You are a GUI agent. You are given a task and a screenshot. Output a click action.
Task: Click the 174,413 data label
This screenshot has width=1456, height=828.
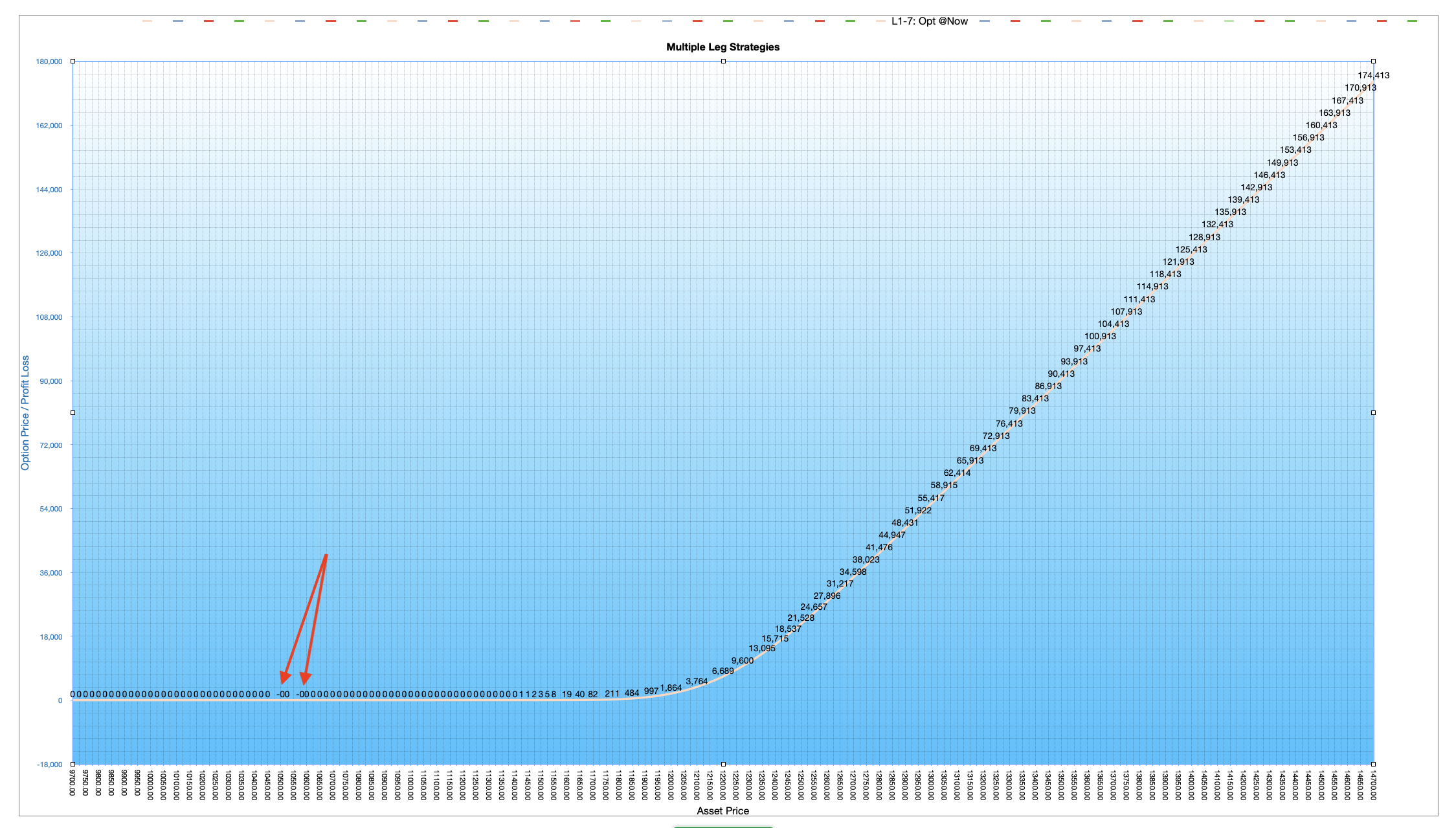pos(1373,75)
